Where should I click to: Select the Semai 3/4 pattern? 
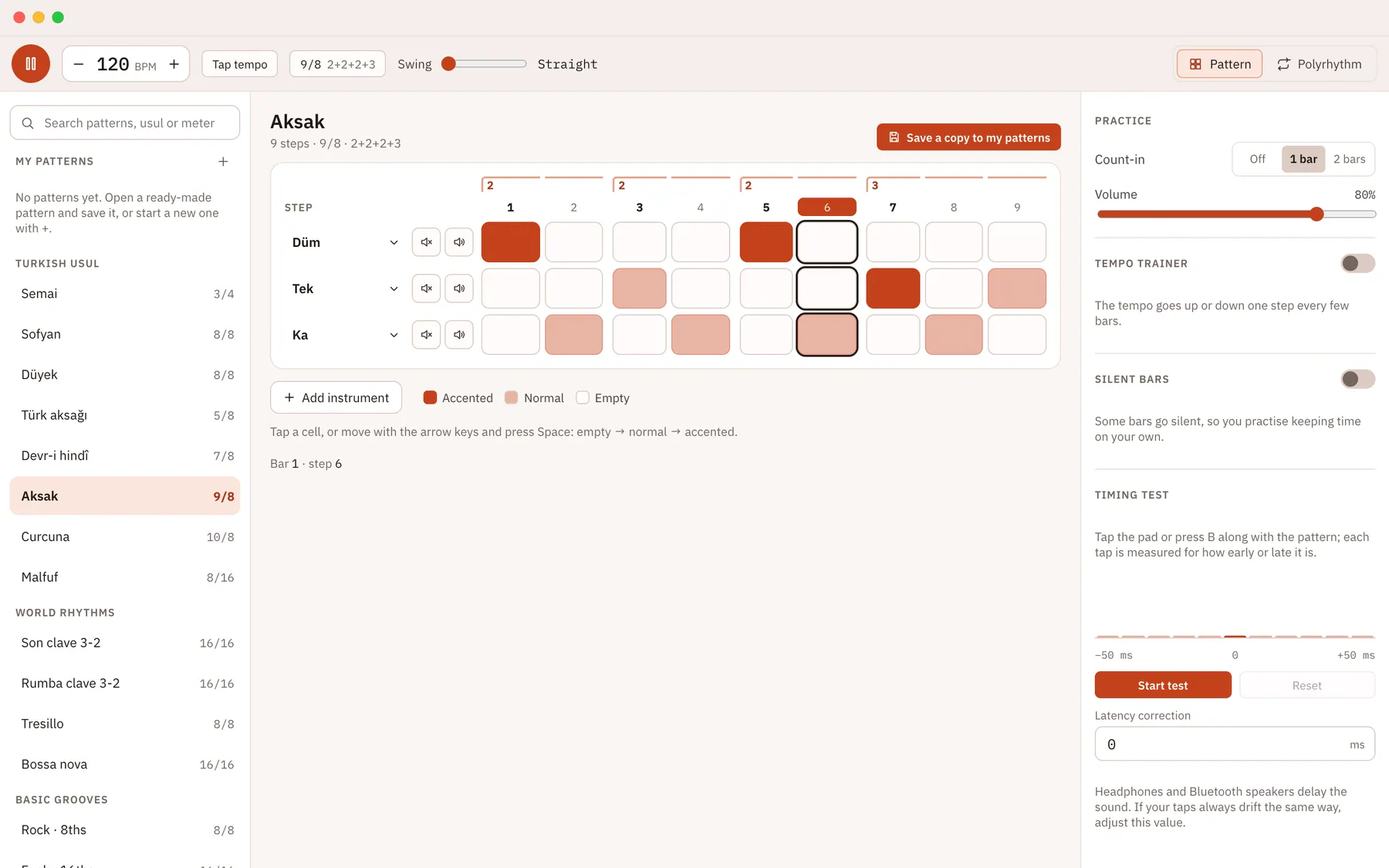pyautogui.click(x=125, y=294)
